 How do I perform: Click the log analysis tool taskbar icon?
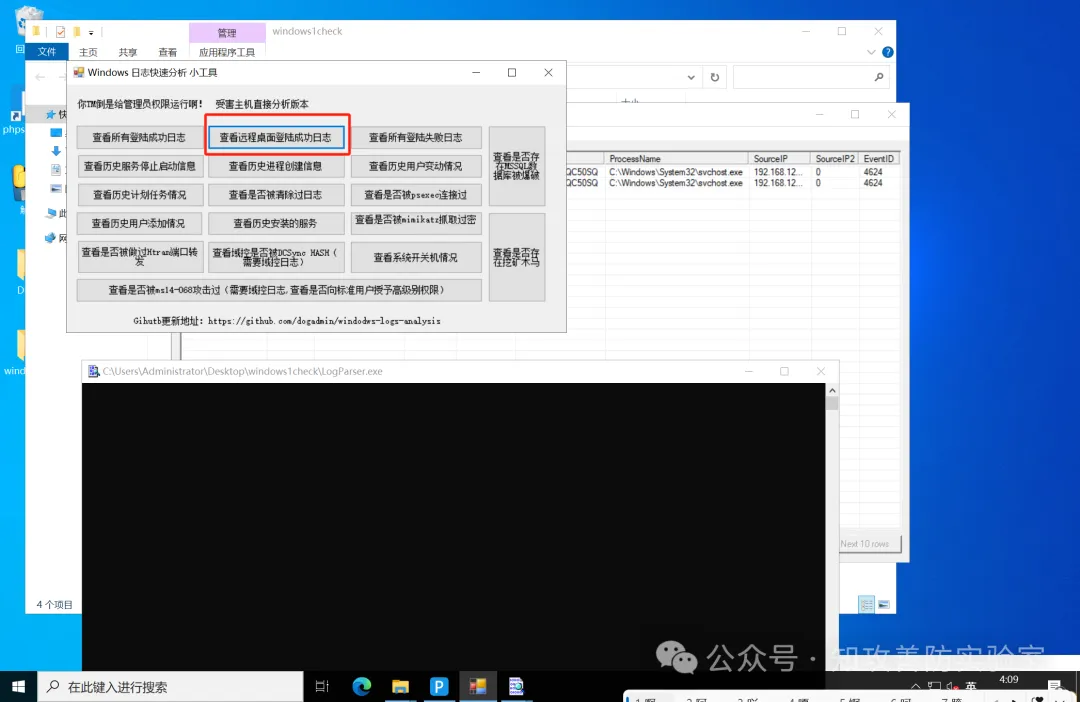pyautogui.click(x=477, y=686)
